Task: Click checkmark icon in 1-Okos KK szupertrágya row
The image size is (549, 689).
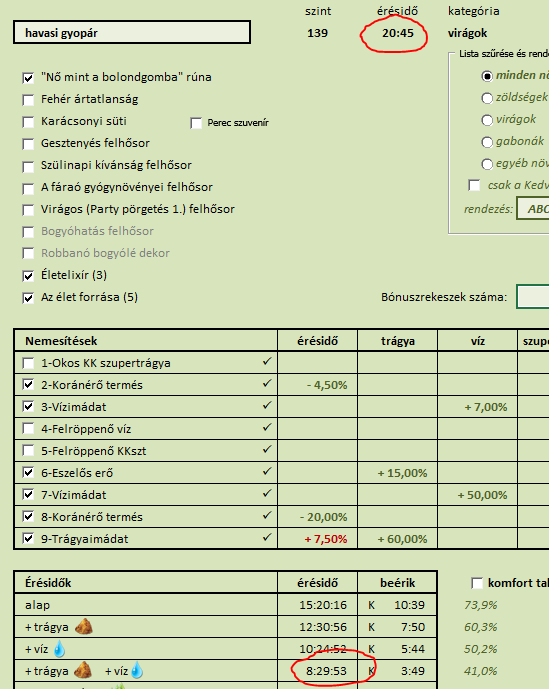Action: (x=267, y=361)
